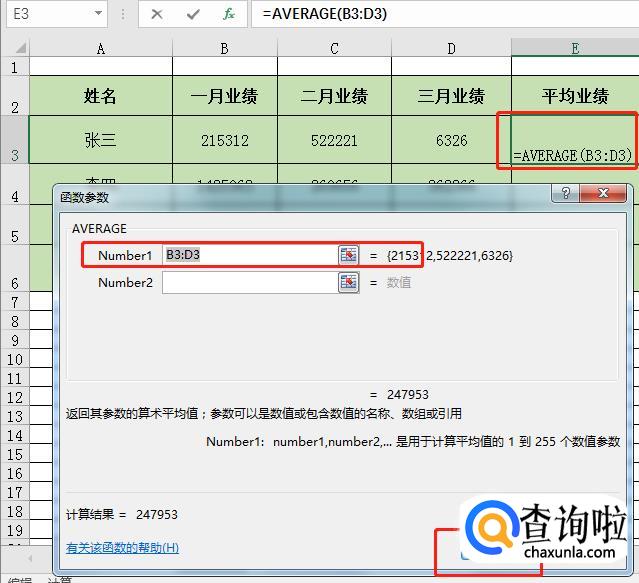
Task: Click the range selector icon beside Number2
Action: (x=348, y=282)
